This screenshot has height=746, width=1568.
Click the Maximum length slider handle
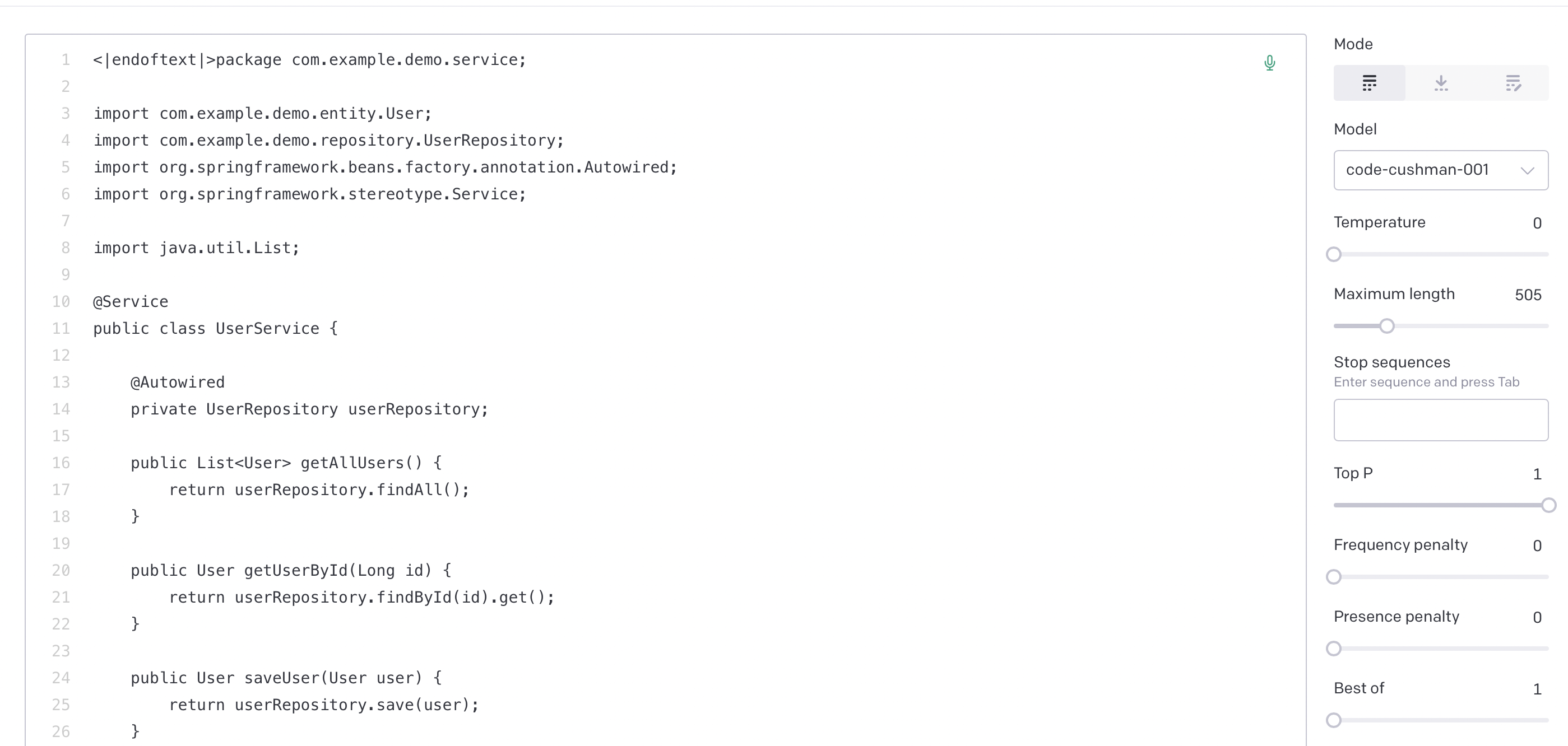pos(1386,326)
